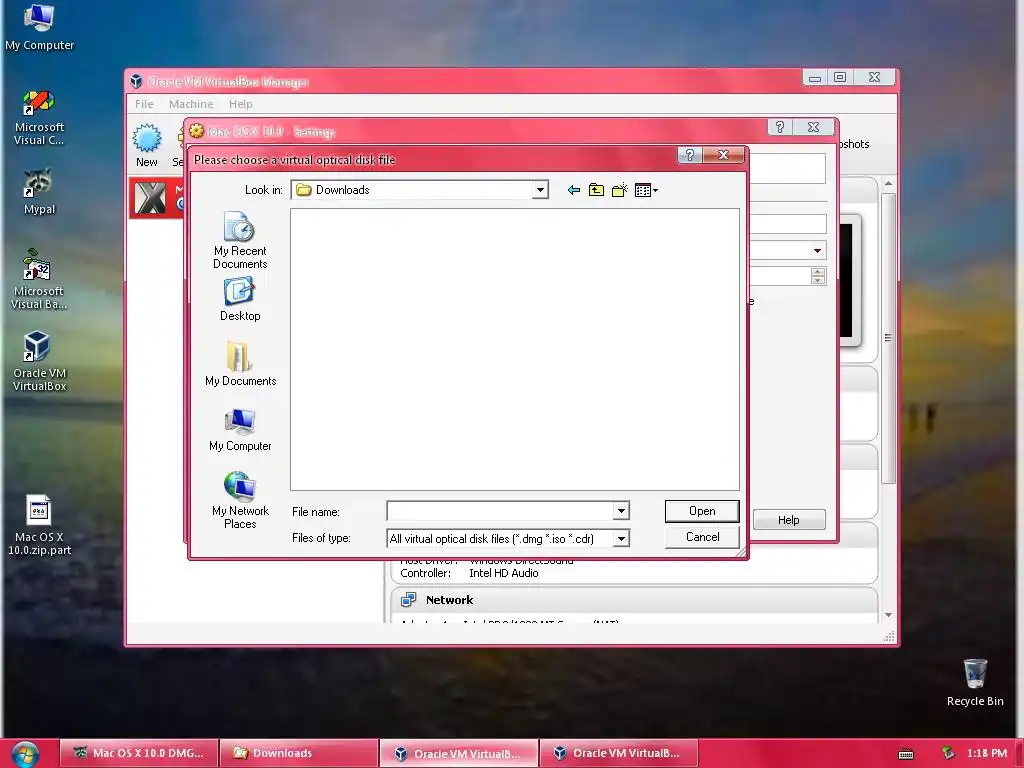1024x768 pixels.
Task: Expand the dropdown in the Settings window
Action: [817, 251]
